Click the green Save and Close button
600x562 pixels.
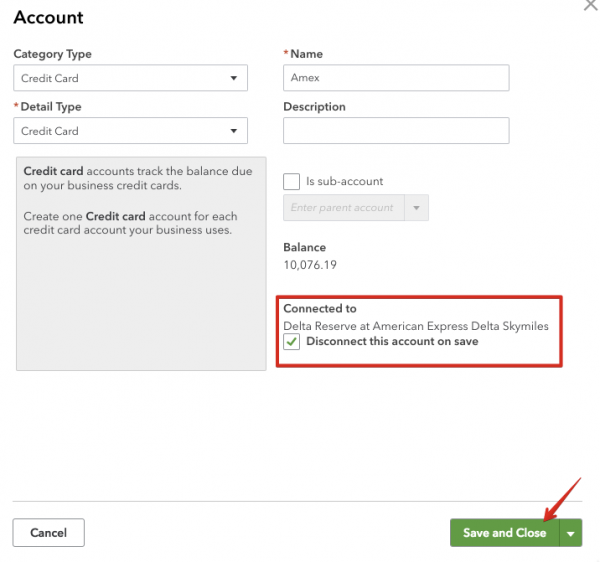click(x=504, y=533)
